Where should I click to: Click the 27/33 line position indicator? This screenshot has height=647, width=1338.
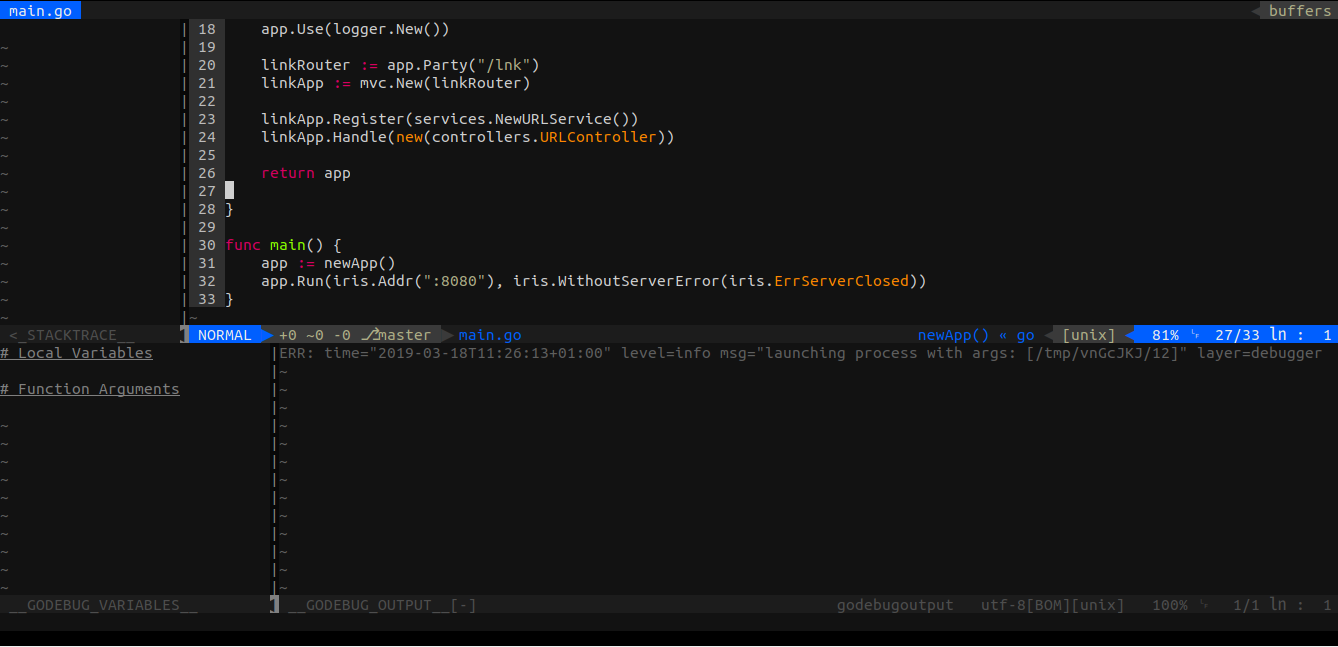[1238, 335]
